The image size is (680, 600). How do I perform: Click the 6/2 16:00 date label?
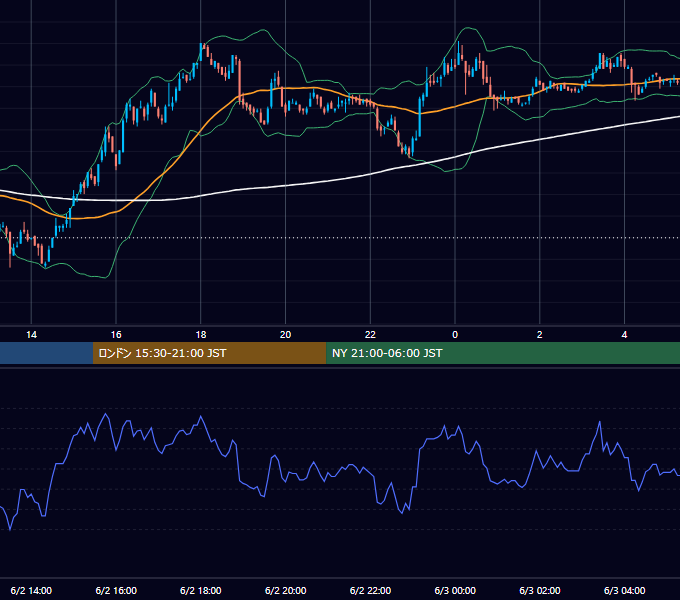(x=116, y=590)
